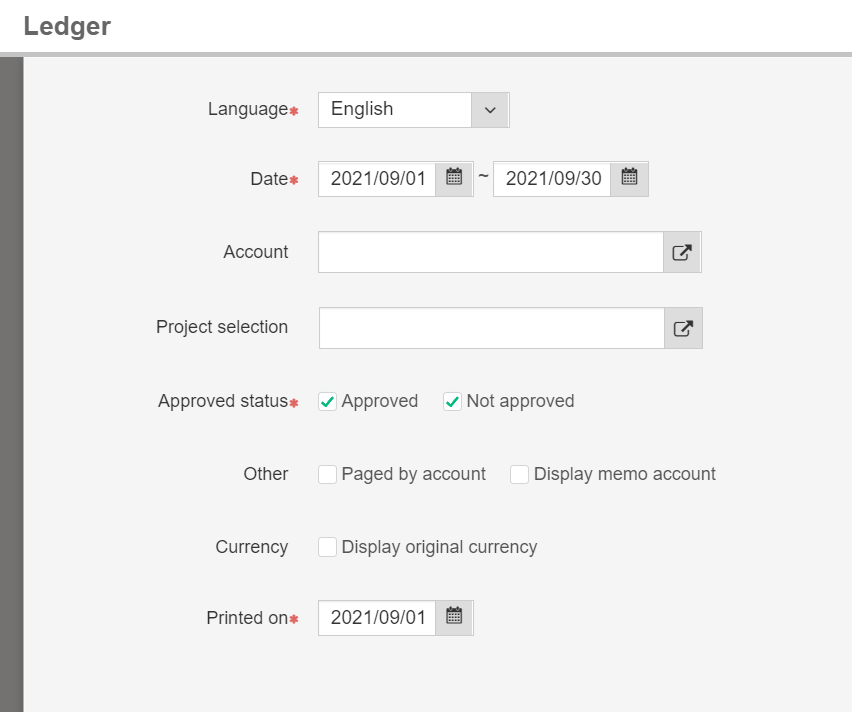Image resolution: width=852 pixels, height=712 pixels.
Task: Expand the Language dropdown arrow
Action: (x=490, y=110)
